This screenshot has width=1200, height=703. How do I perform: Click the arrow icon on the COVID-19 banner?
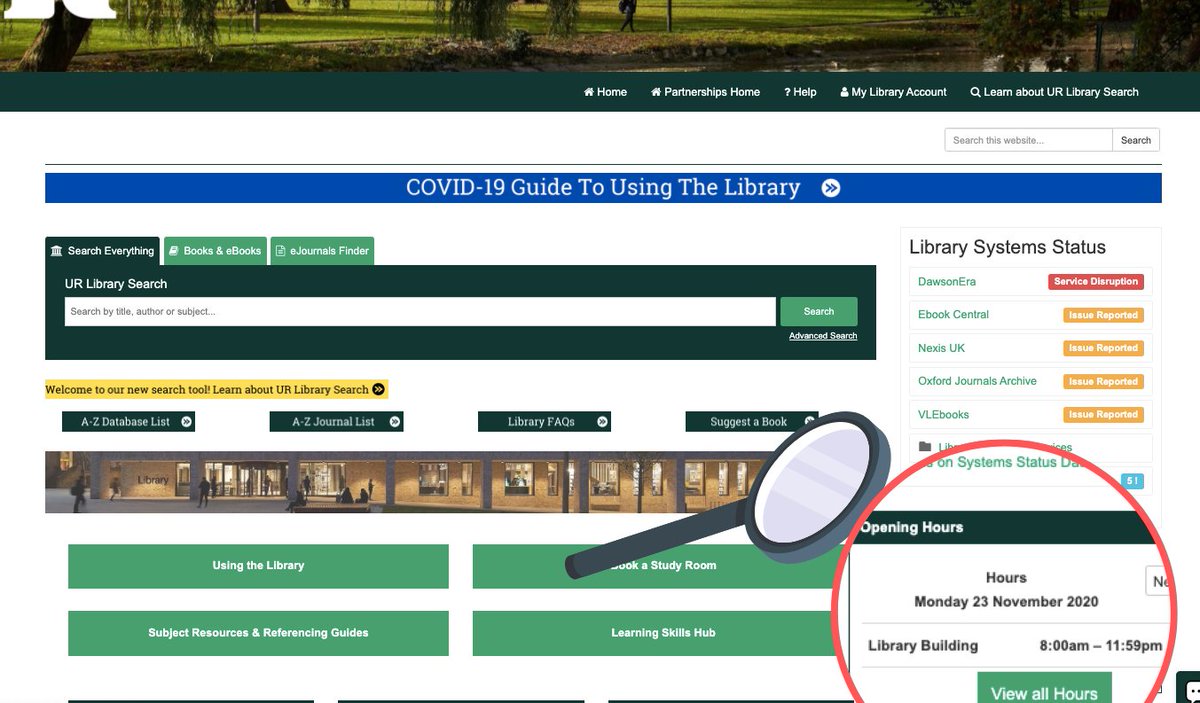(x=831, y=188)
